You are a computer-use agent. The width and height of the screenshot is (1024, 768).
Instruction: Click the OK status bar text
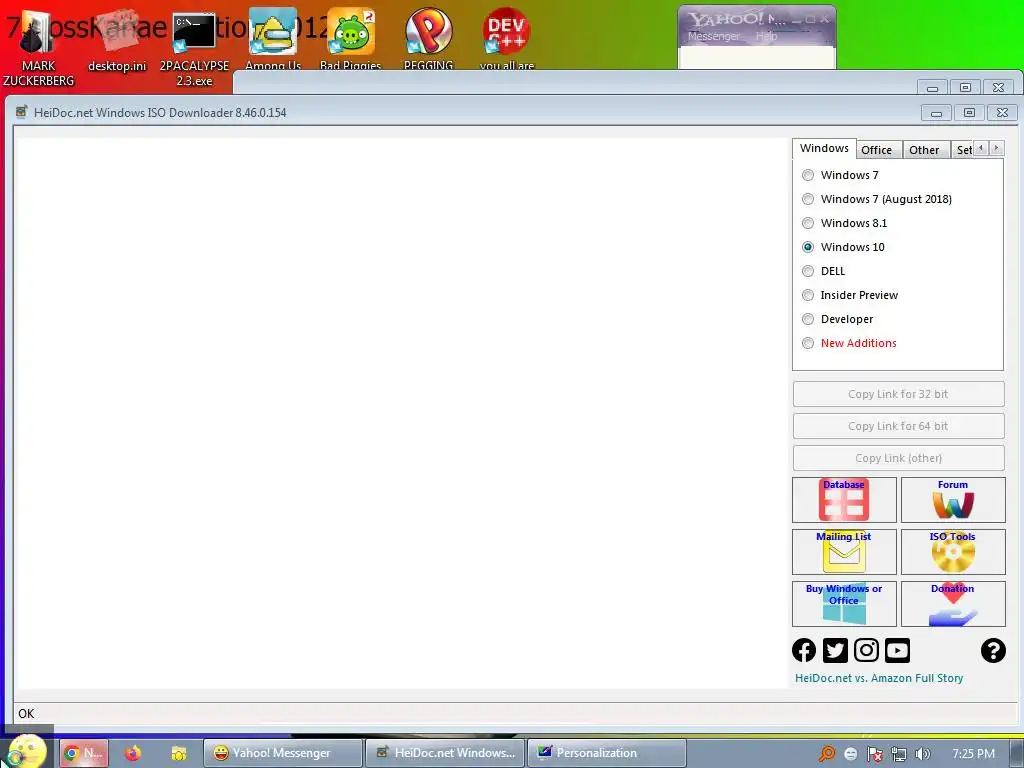pos(26,713)
